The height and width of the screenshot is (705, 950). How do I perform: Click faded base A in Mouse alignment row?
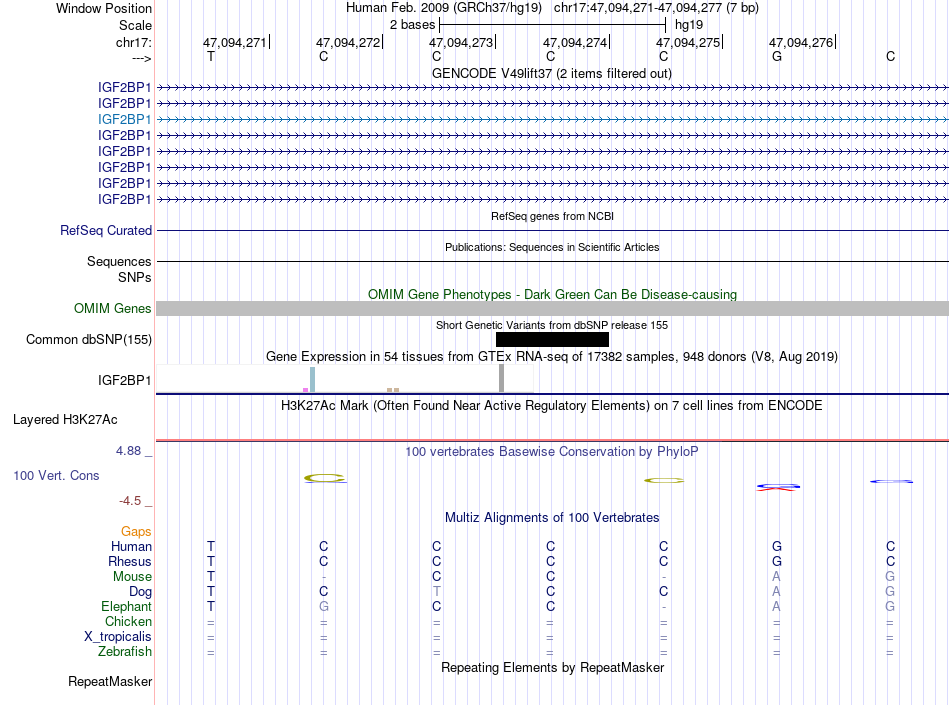click(777, 577)
